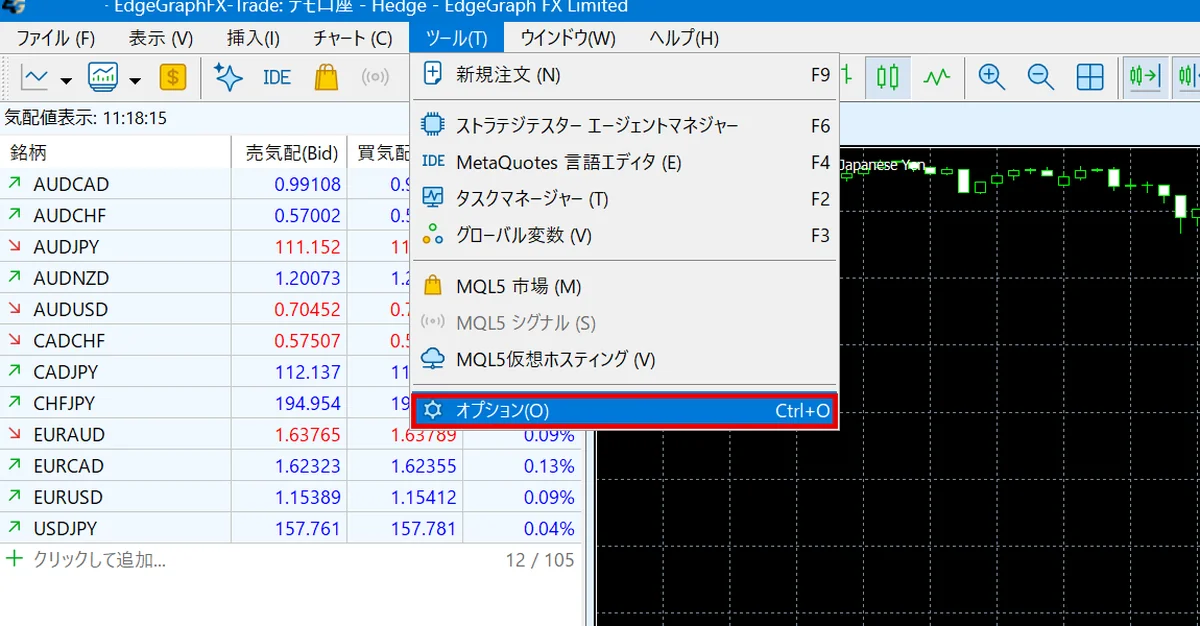Open the チャート (C) menu
Screen dimensions: 1200x626
pos(353,39)
